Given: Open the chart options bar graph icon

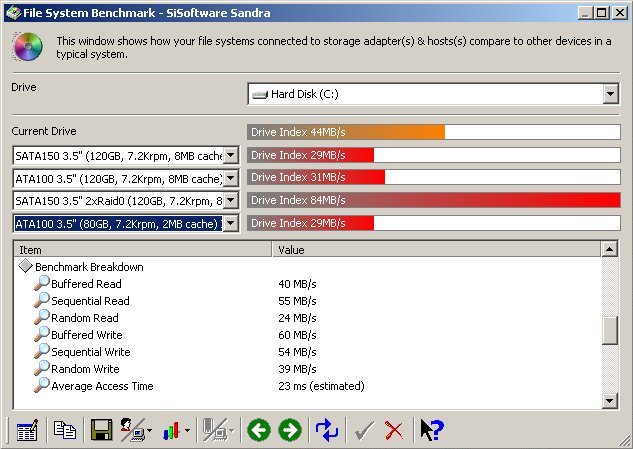Looking at the screenshot, I should [x=174, y=430].
